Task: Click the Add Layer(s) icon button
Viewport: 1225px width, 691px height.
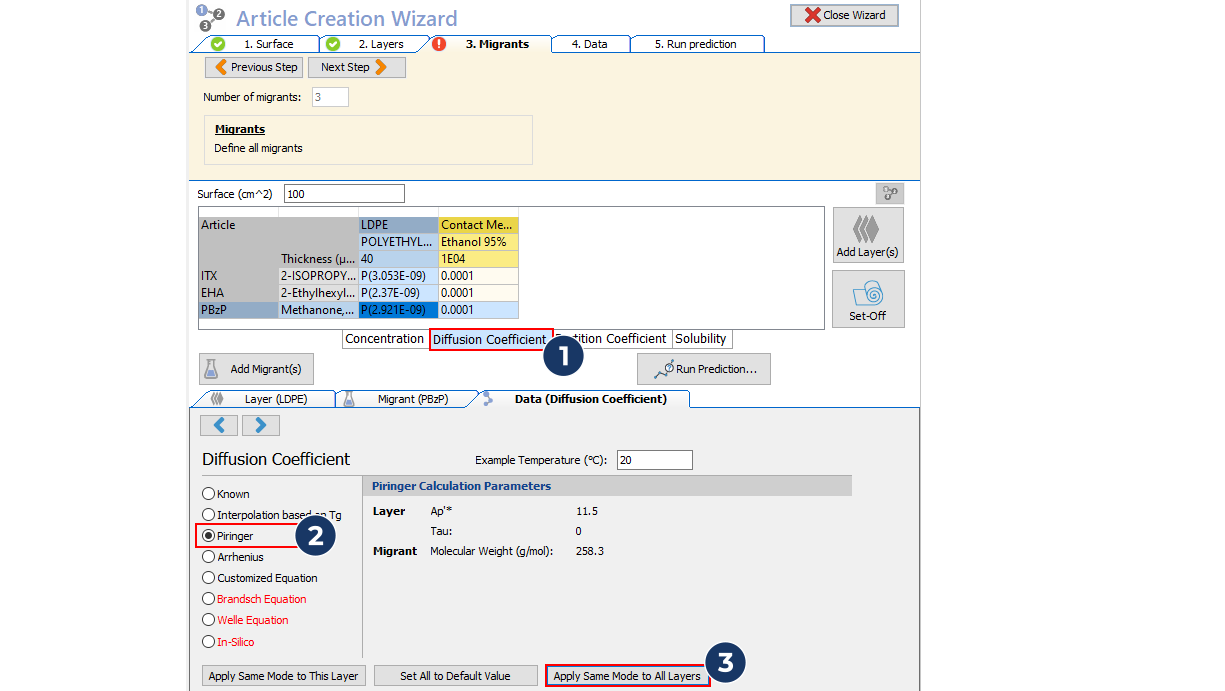Action: pyautogui.click(x=867, y=235)
